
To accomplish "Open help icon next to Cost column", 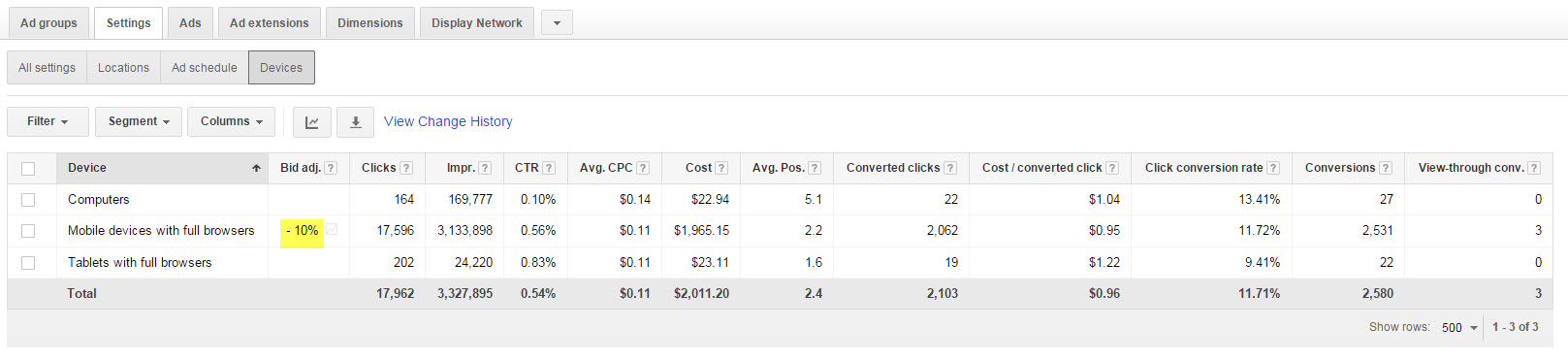I will [721, 168].
